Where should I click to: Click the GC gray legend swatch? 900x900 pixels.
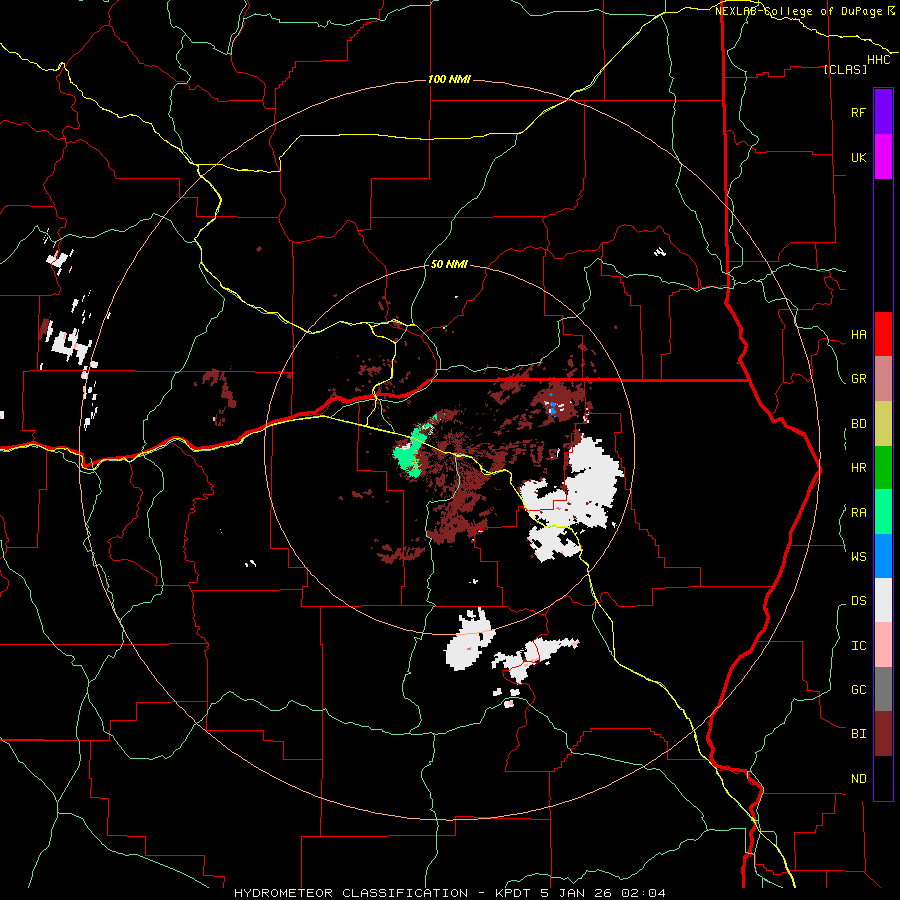[x=883, y=689]
